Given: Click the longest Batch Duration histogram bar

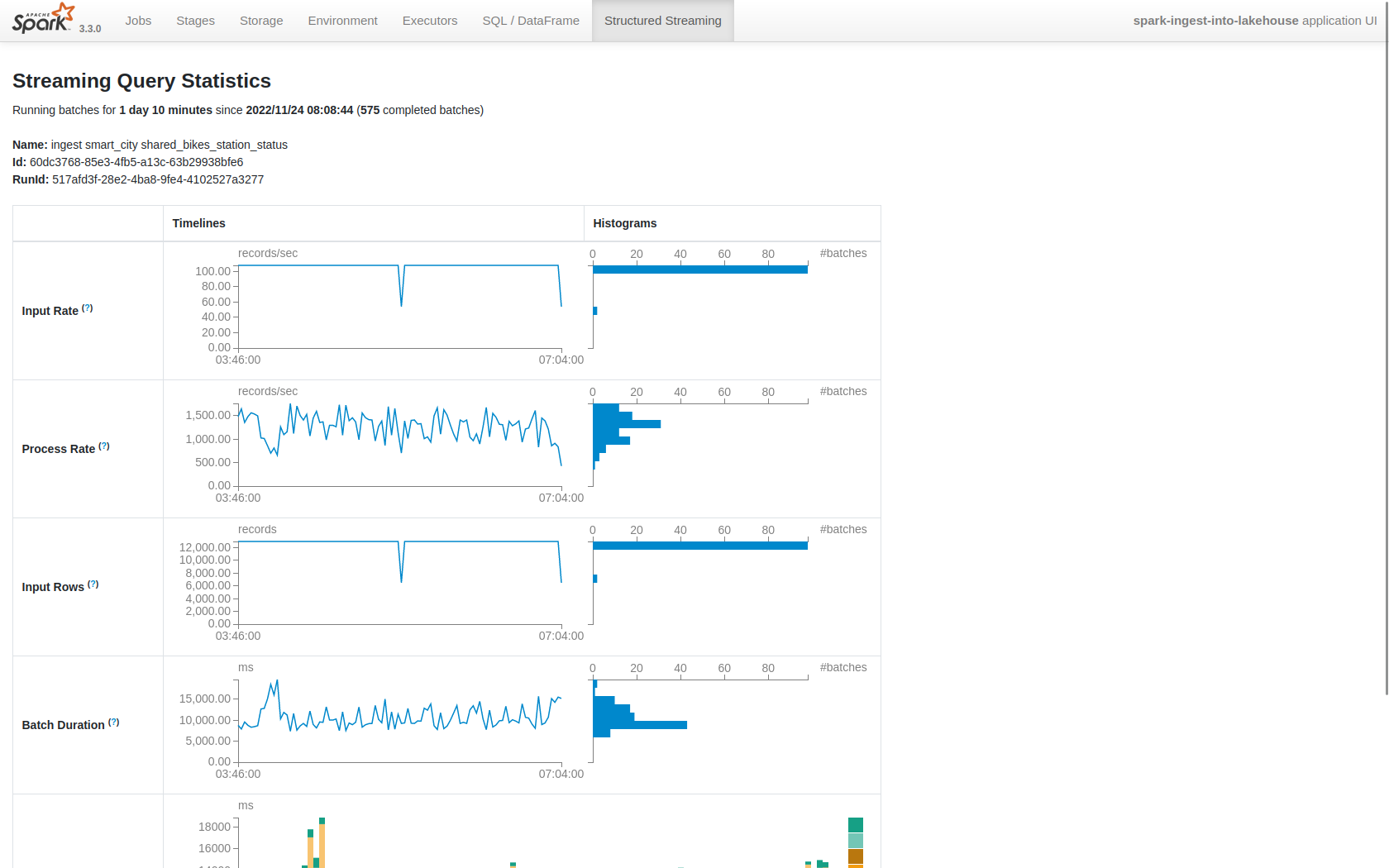Looking at the screenshot, I should click(x=640, y=725).
